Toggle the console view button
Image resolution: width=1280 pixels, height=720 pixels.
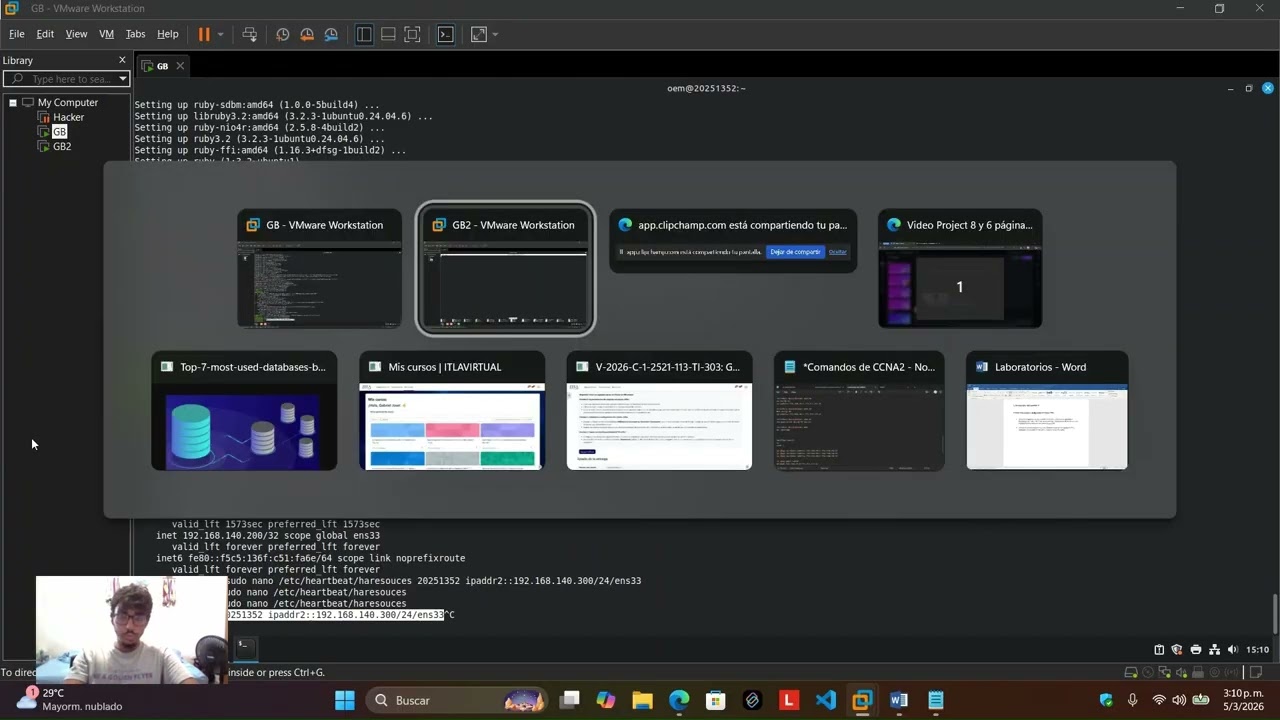coord(446,34)
